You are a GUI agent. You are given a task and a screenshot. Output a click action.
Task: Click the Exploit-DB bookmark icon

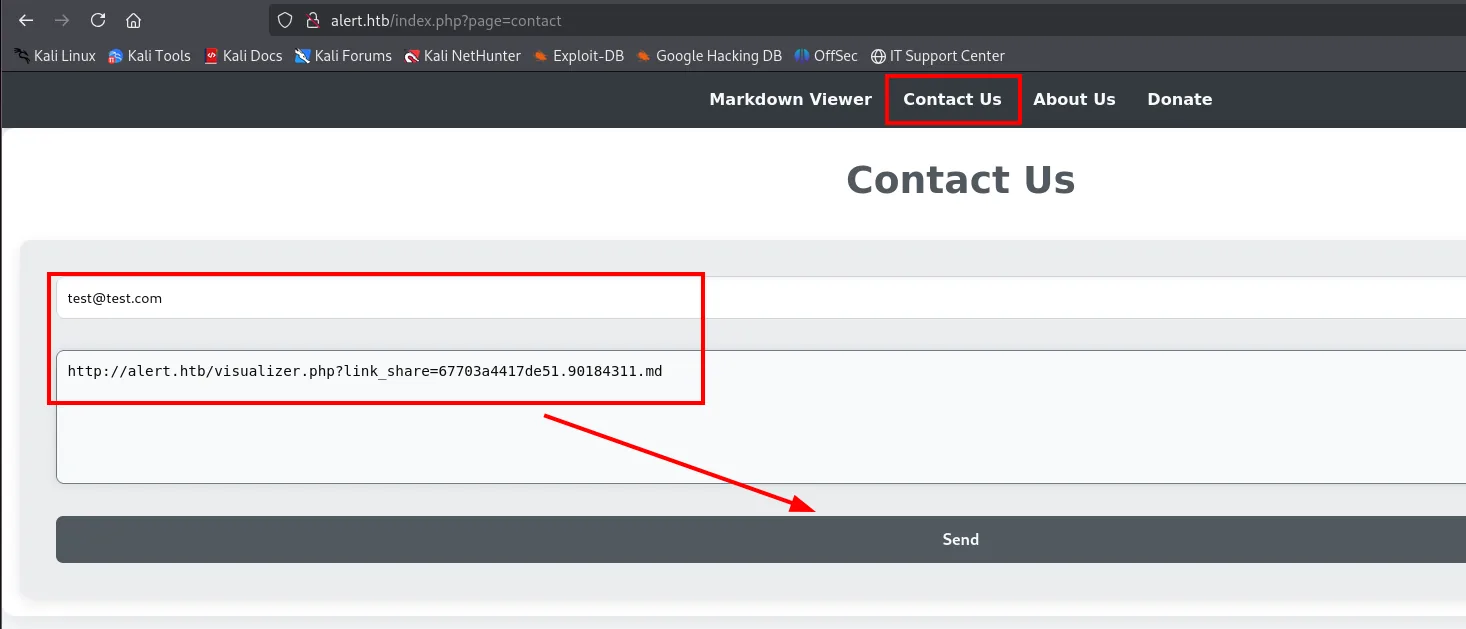pos(541,56)
